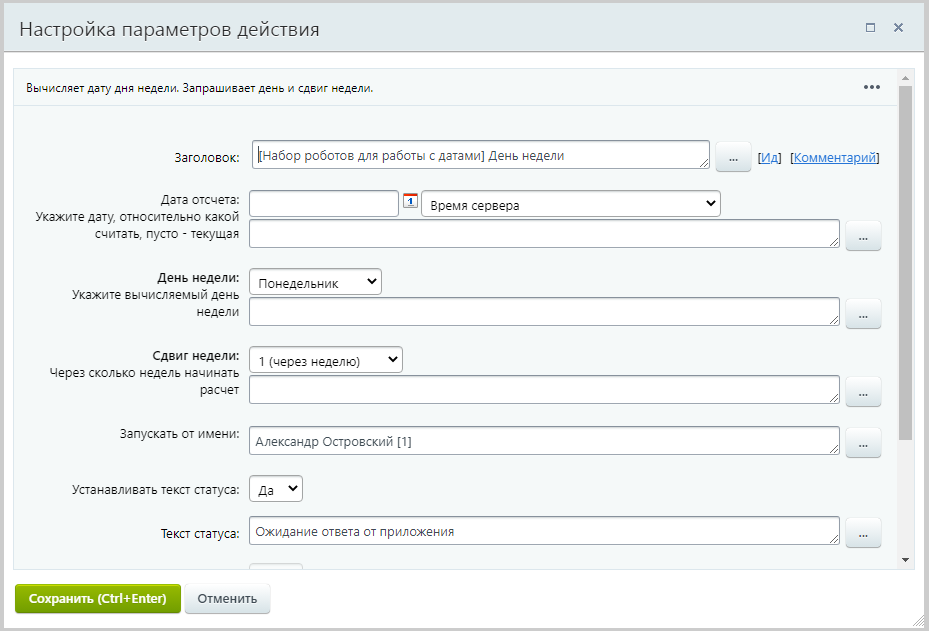Expand the 'Понедельник' day of week dropdown
Image resolution: width=929 pixels, height=631 pixels.
[x=315, y=282]
